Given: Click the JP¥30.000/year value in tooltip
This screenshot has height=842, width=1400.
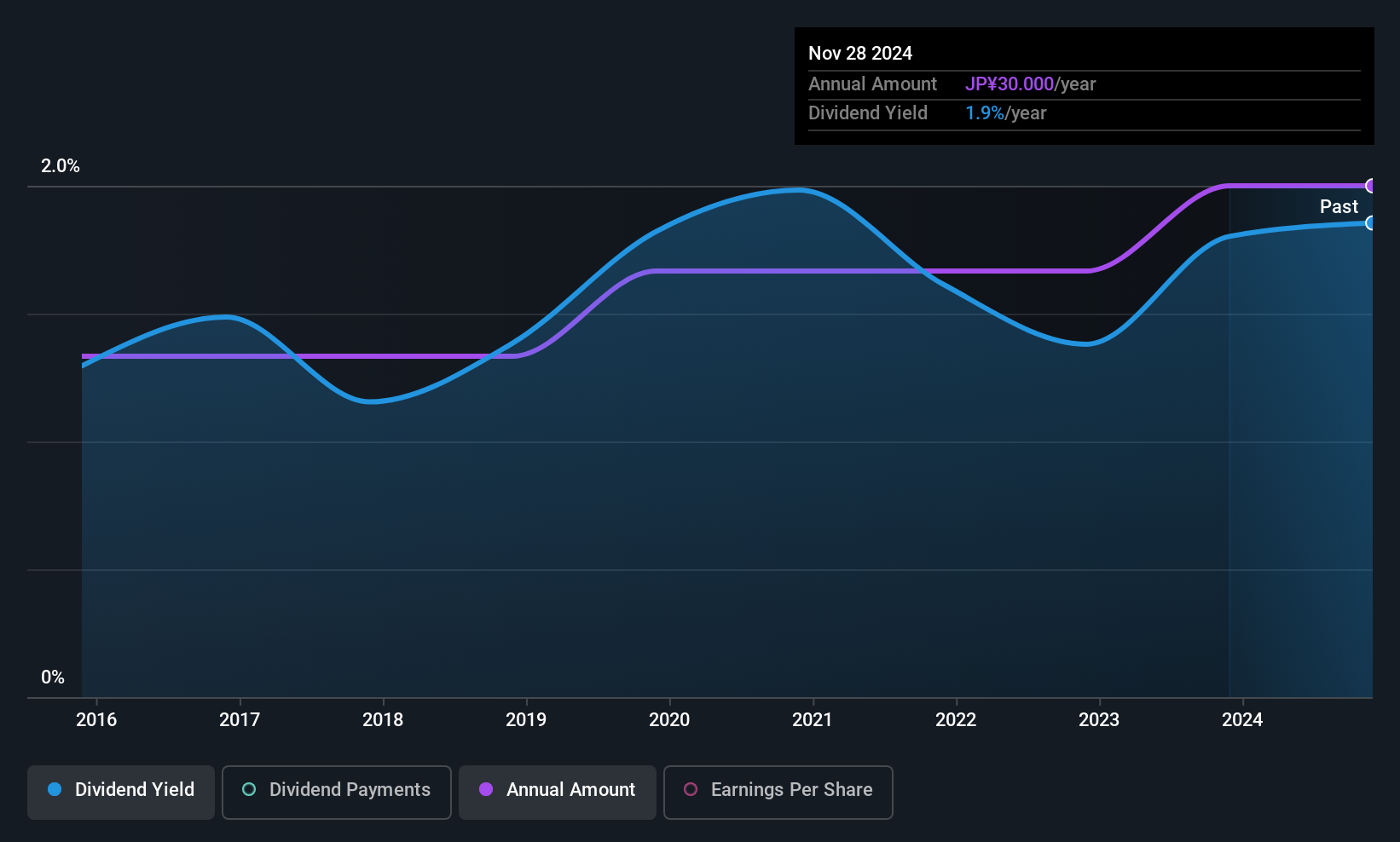Looking at the screenshot, I should tap(1030, 84).
